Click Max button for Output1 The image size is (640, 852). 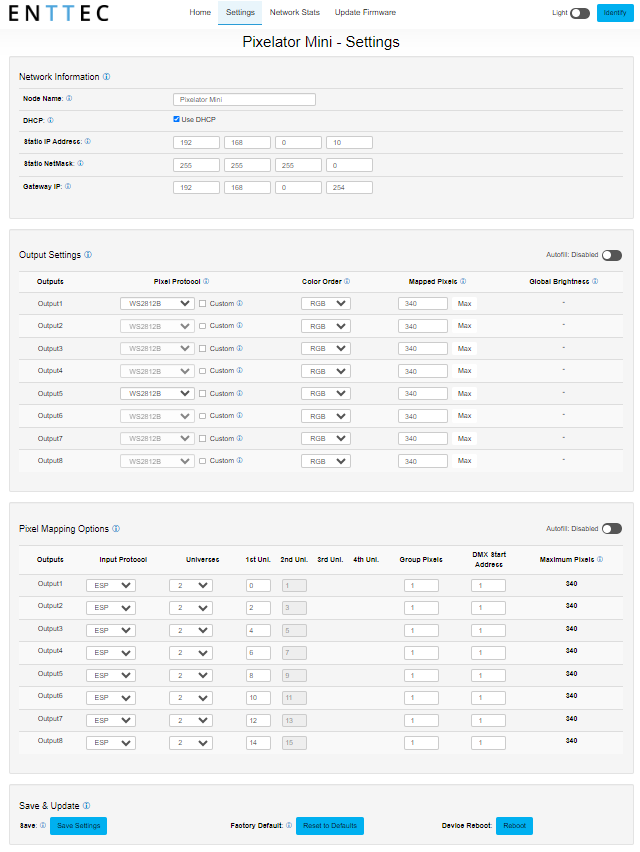coord(465,304)
